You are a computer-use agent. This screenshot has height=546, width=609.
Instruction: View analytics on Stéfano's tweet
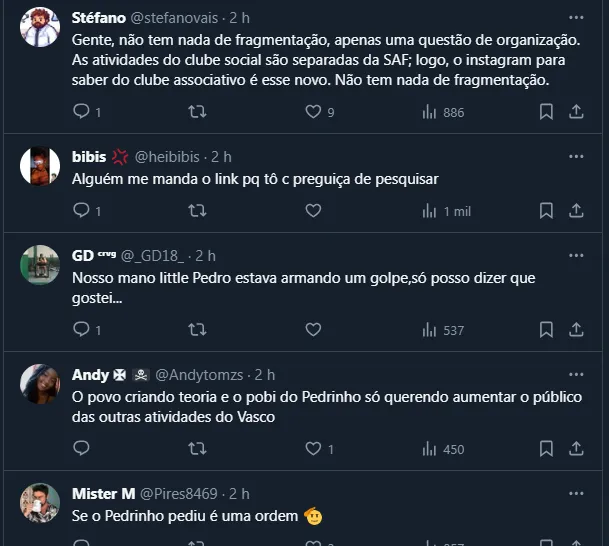tap(430, 112)
